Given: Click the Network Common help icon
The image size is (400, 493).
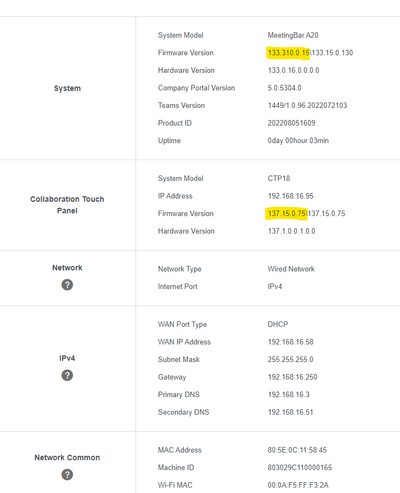Looking at the screenshot, I should [67, 474].
